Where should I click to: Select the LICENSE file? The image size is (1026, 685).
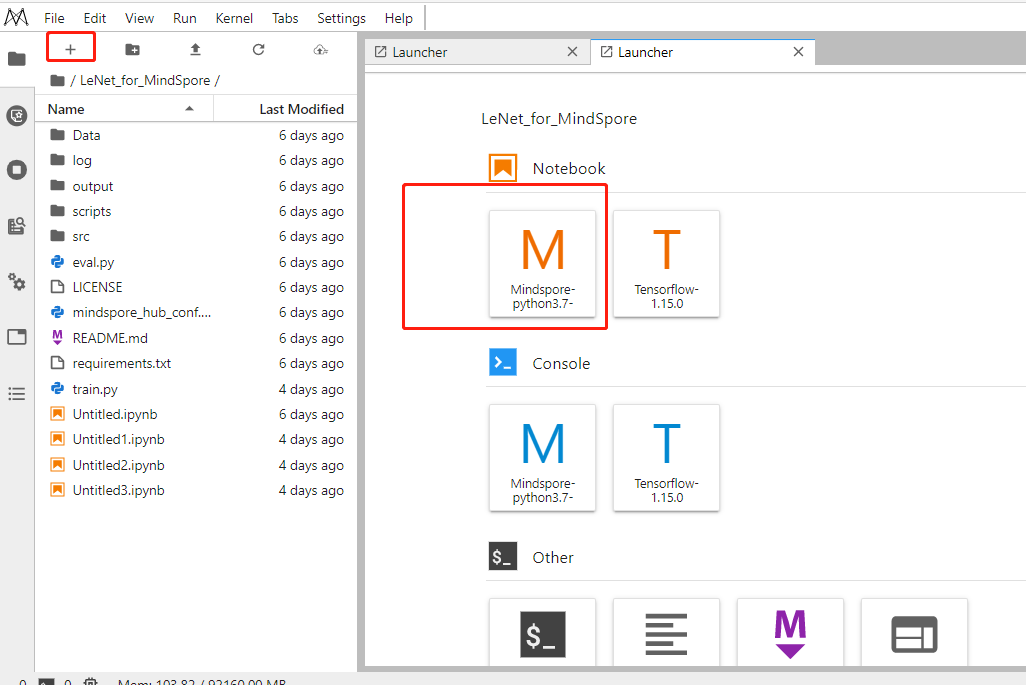click(196, 287)
